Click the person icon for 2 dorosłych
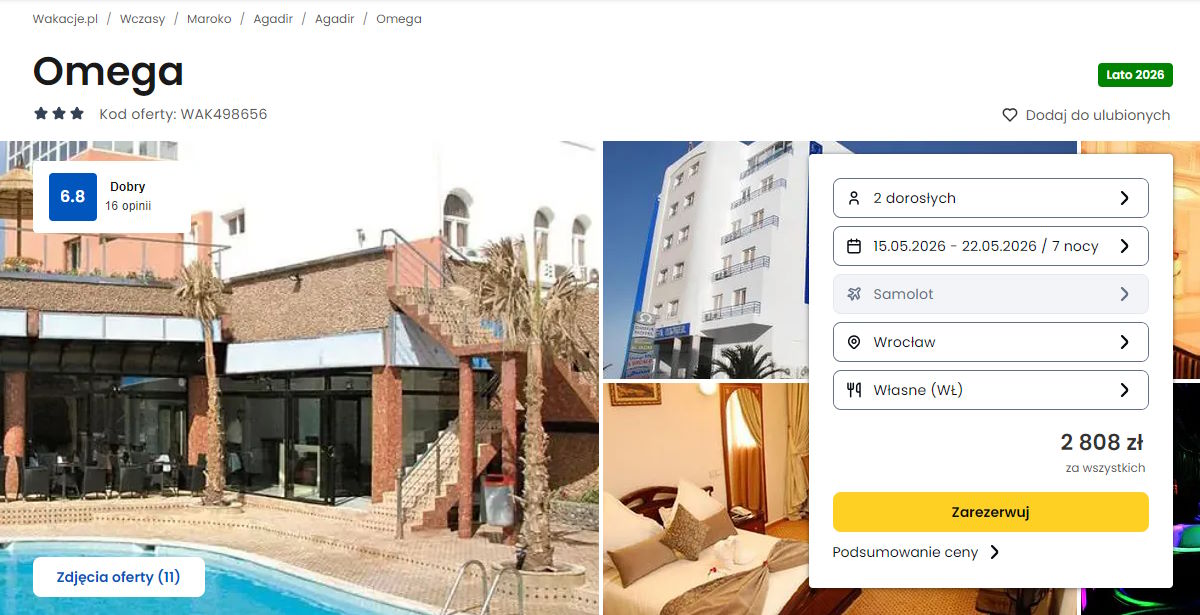Screen dimensions: 1200x615 pos(854,198)
